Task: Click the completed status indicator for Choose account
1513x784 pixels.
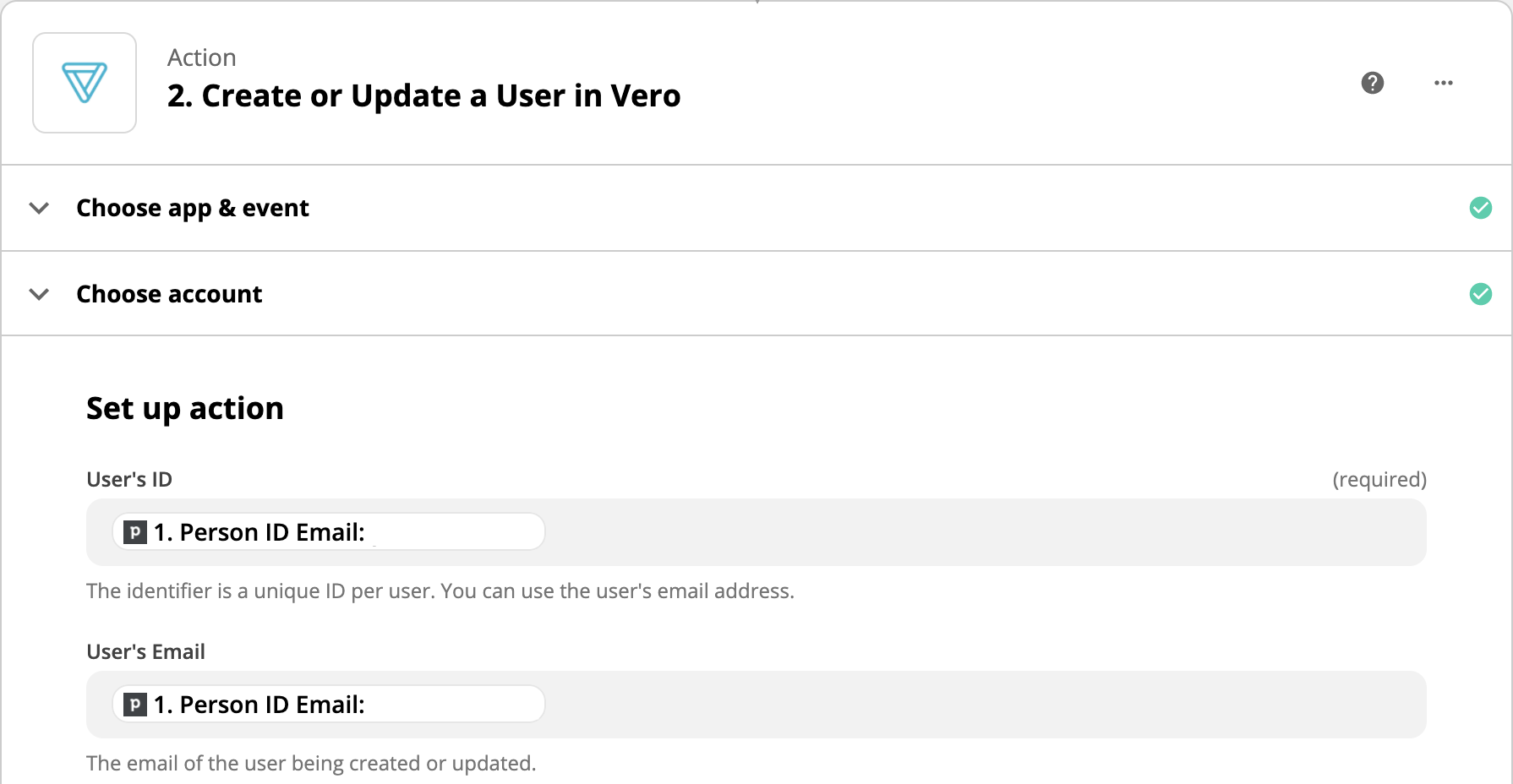Action: click(1481, 294)
